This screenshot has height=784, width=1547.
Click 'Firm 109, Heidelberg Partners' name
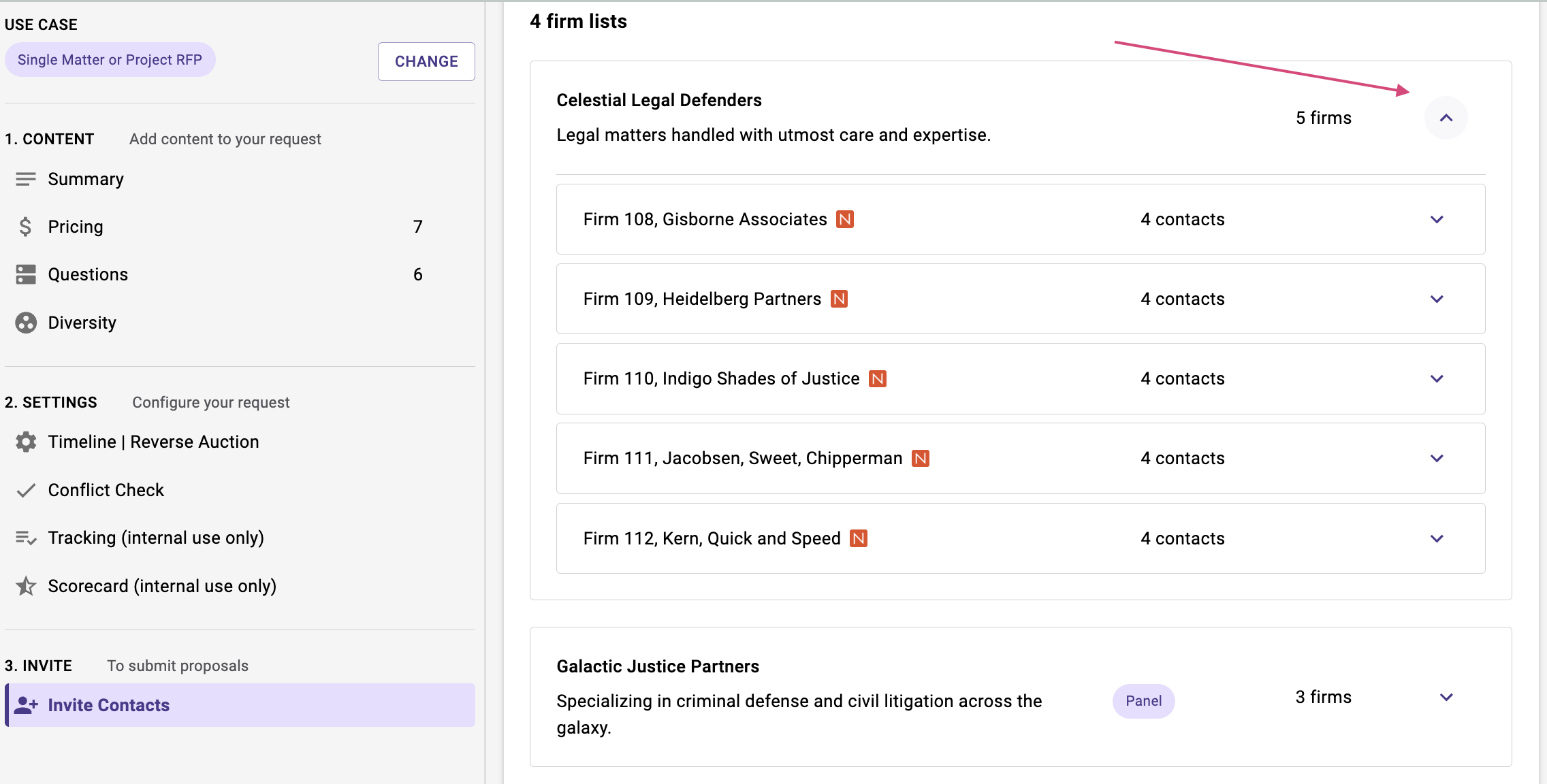point(702,299)
